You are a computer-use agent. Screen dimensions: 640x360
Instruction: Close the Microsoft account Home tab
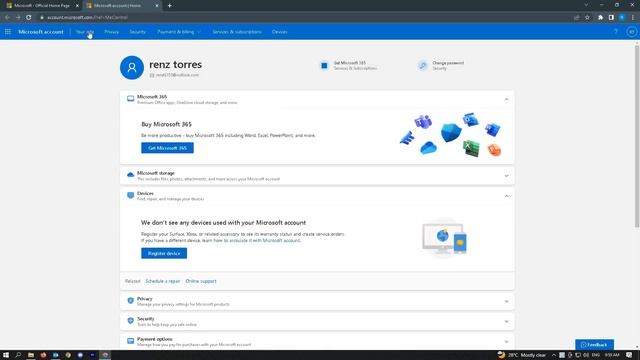(x=157, y=6)
